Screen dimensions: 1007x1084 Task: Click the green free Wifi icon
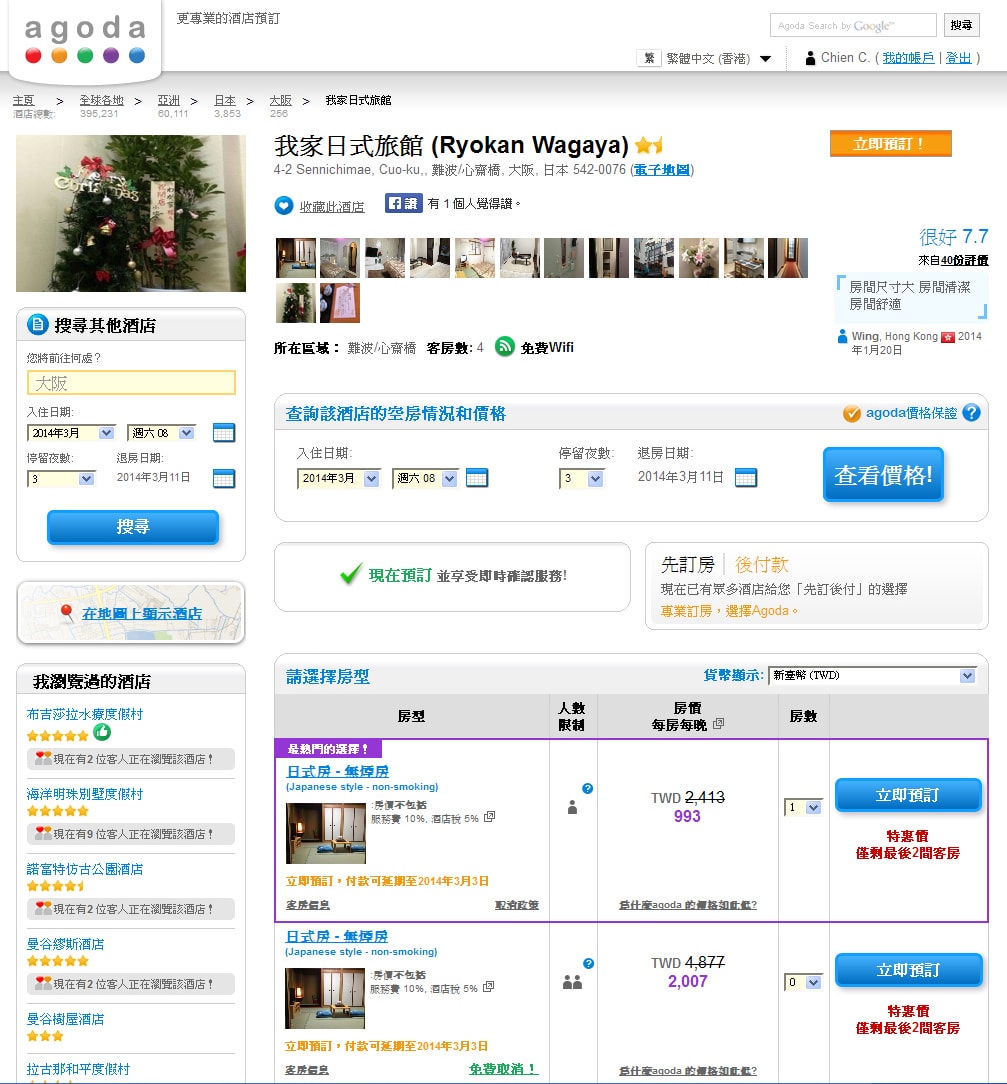tap(505, 346)
